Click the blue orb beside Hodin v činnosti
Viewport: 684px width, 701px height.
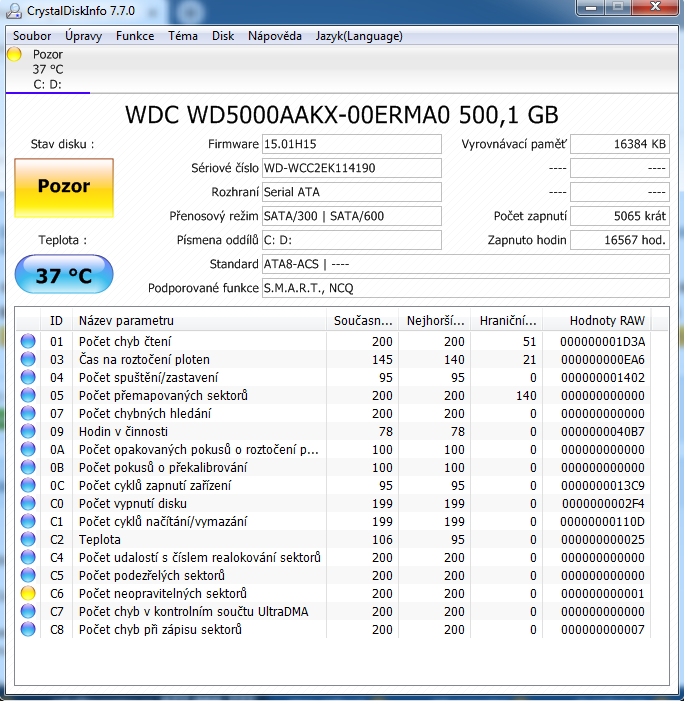coord(28,431)
